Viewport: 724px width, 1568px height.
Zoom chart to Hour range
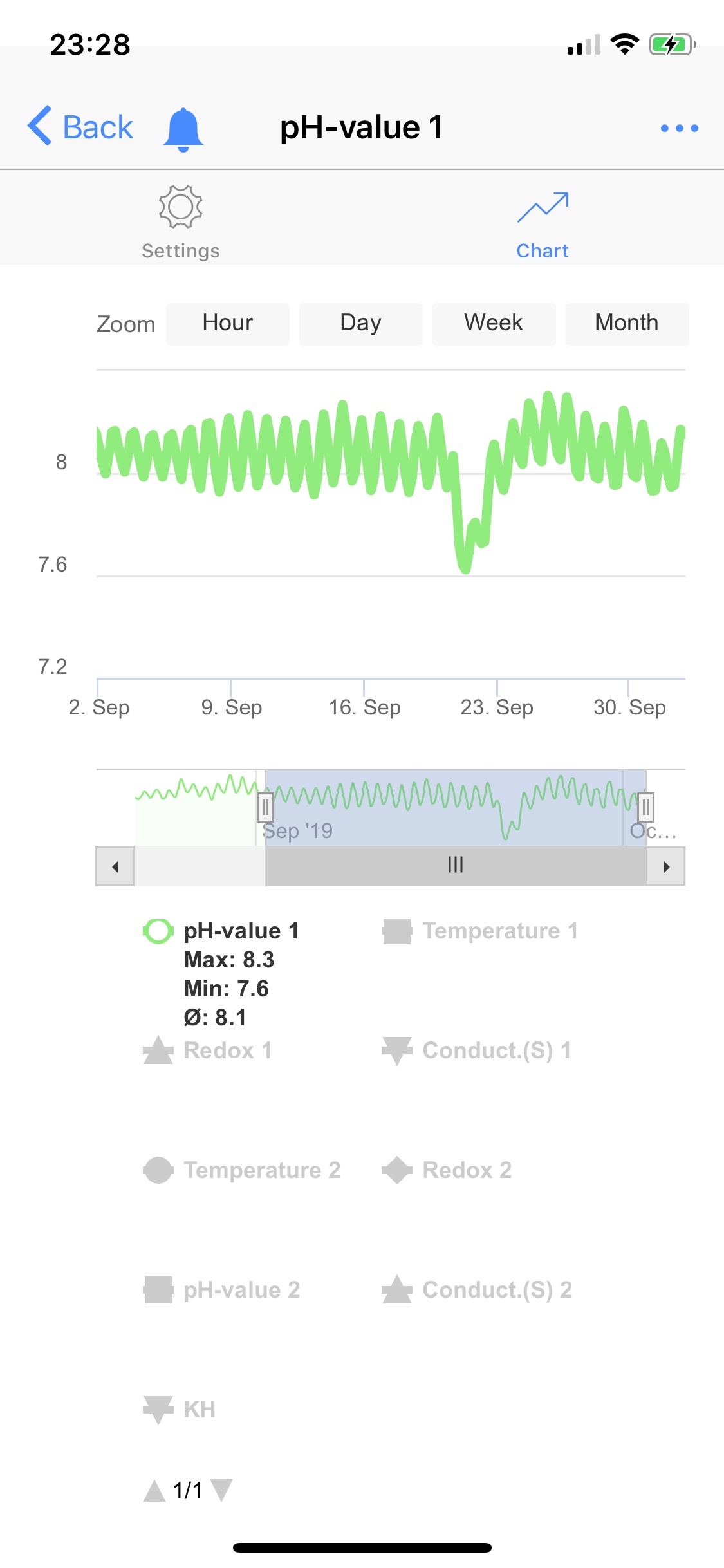pos(228,323)
